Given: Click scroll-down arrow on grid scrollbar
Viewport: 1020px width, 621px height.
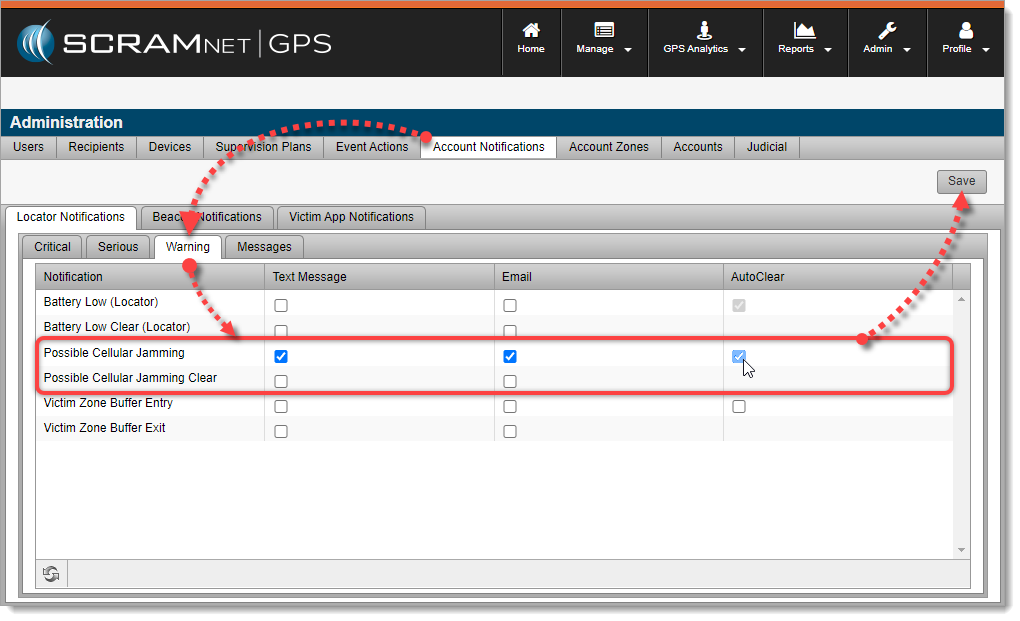Looking at the screenshot, I should pyautogui.click(x=962, y=550).
